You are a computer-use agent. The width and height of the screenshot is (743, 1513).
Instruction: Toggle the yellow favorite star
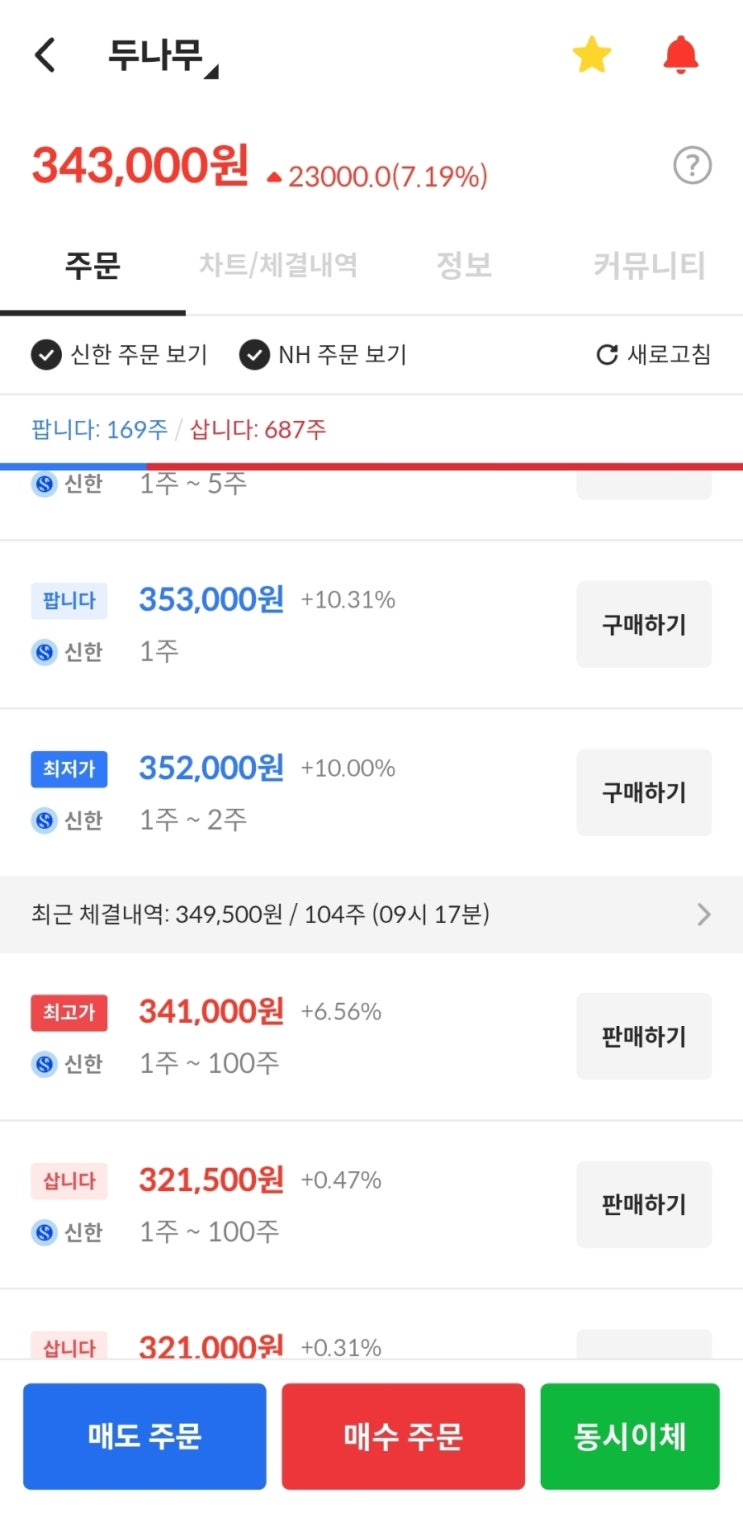pos(591,56)
